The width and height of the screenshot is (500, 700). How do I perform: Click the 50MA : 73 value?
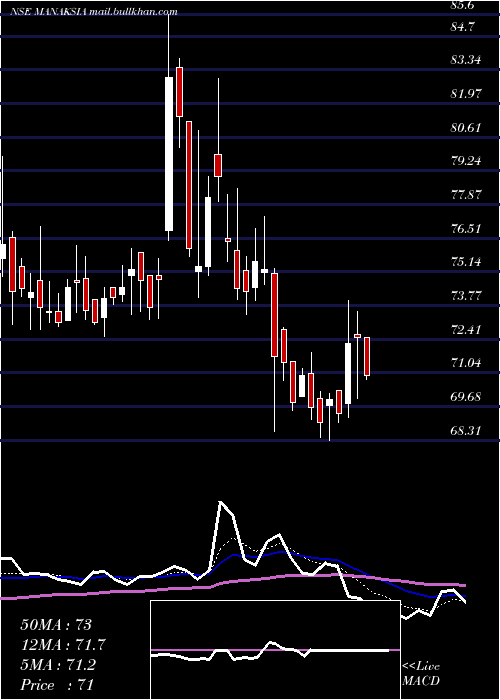click(x=56, y=625)
